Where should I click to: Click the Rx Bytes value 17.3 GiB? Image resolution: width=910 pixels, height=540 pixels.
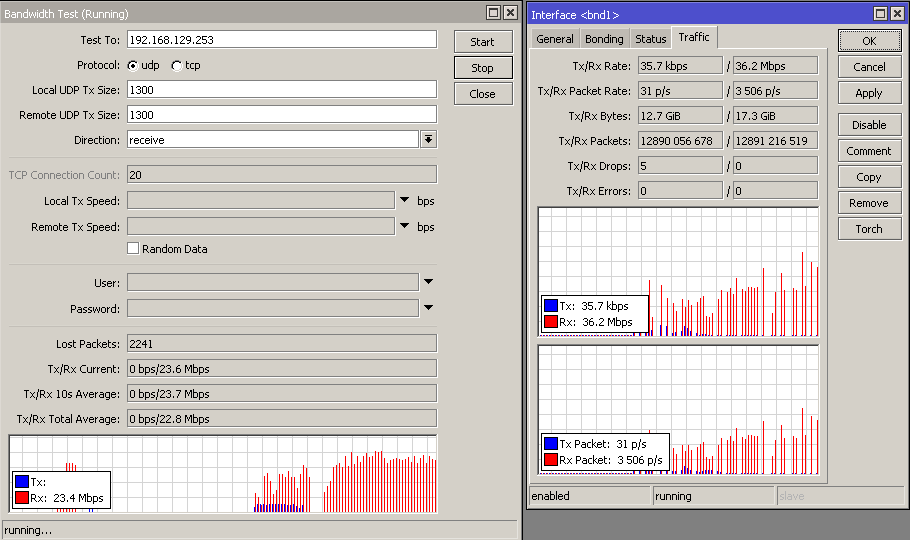[x=775, y=116]
